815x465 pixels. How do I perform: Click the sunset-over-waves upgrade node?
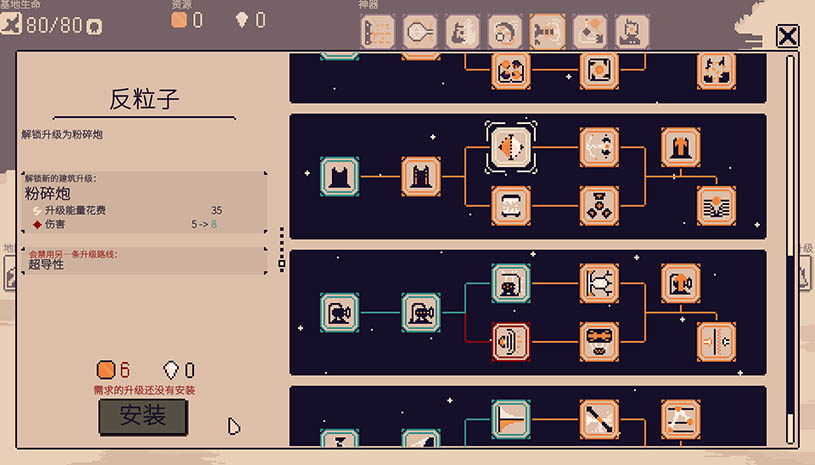[716, 205]
